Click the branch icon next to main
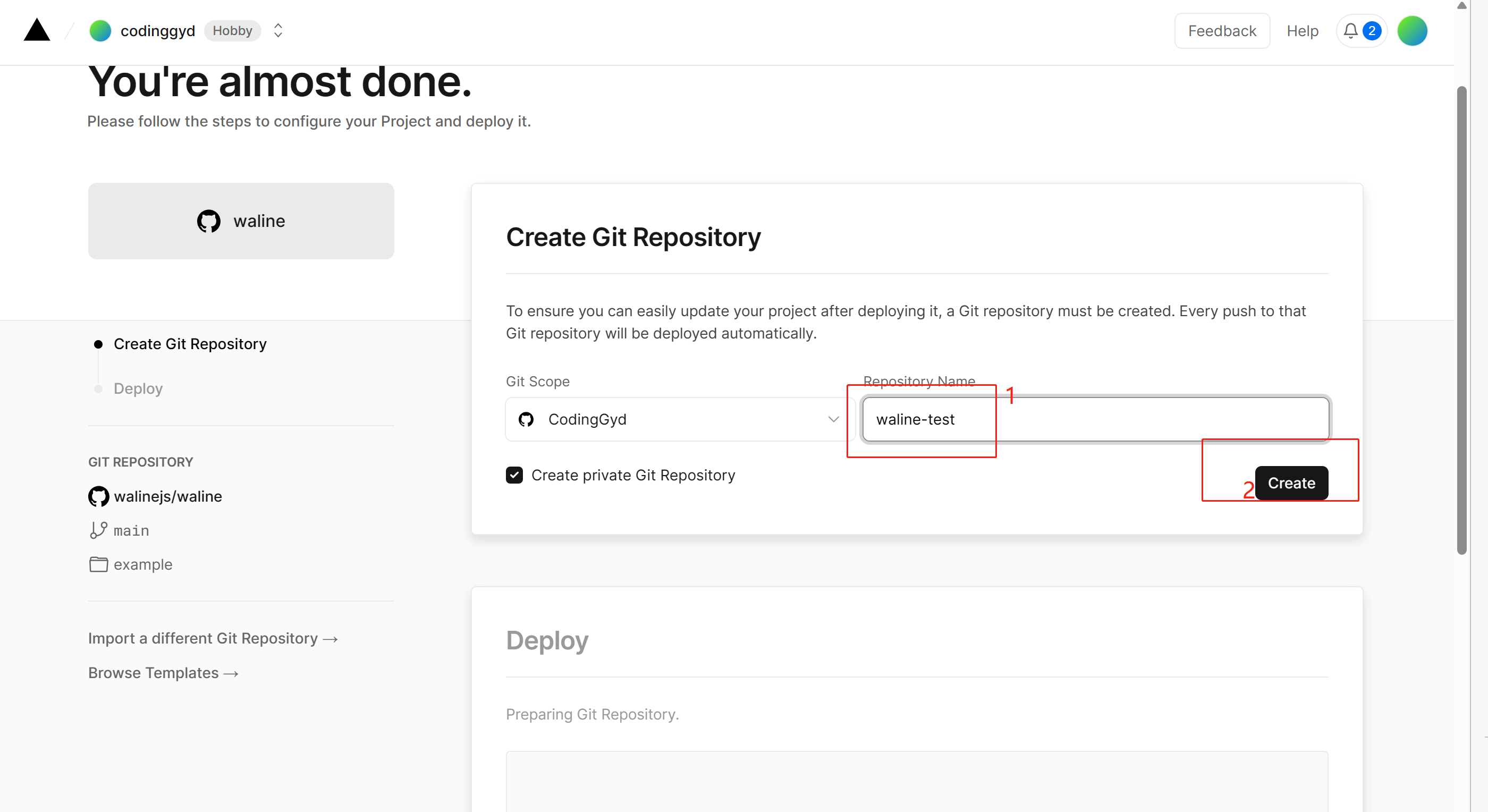 point(98,529)
